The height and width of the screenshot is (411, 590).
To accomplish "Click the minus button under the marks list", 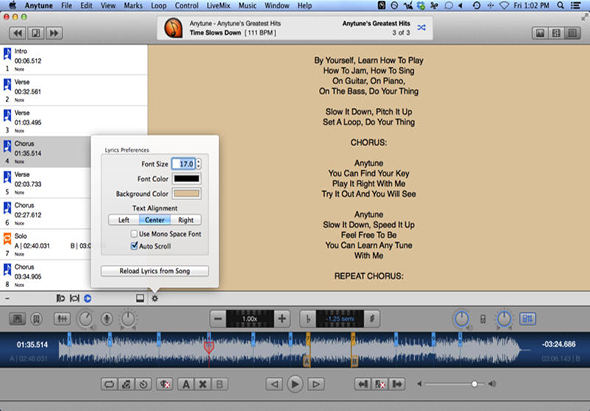I will point(8,298).
